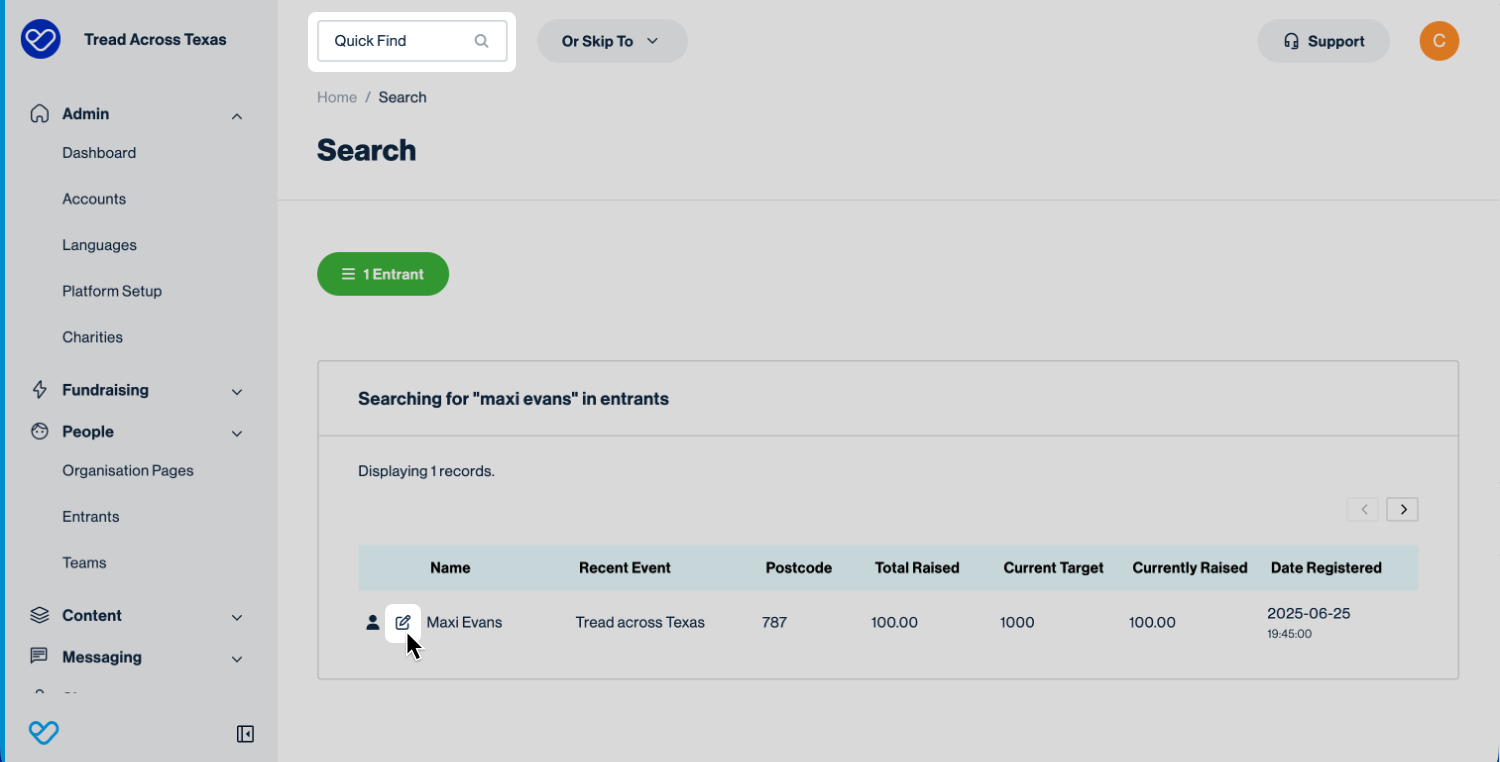
Task: Click the magnifying glass in Quick Find
Action: [x=481, y=41]
